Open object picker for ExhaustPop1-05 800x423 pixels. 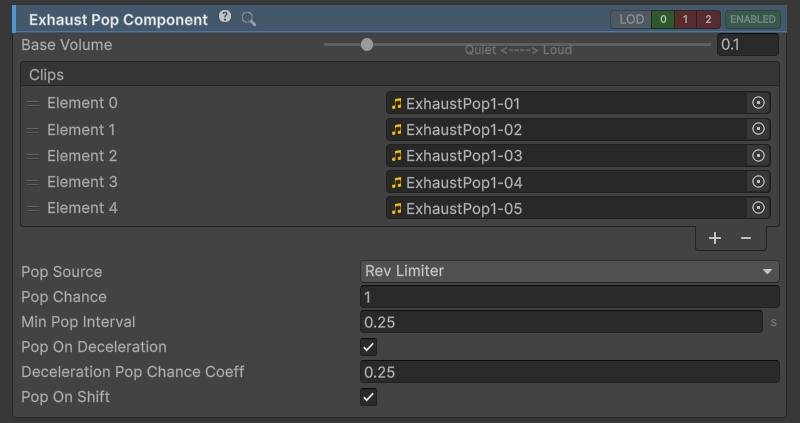click(758, 208)
